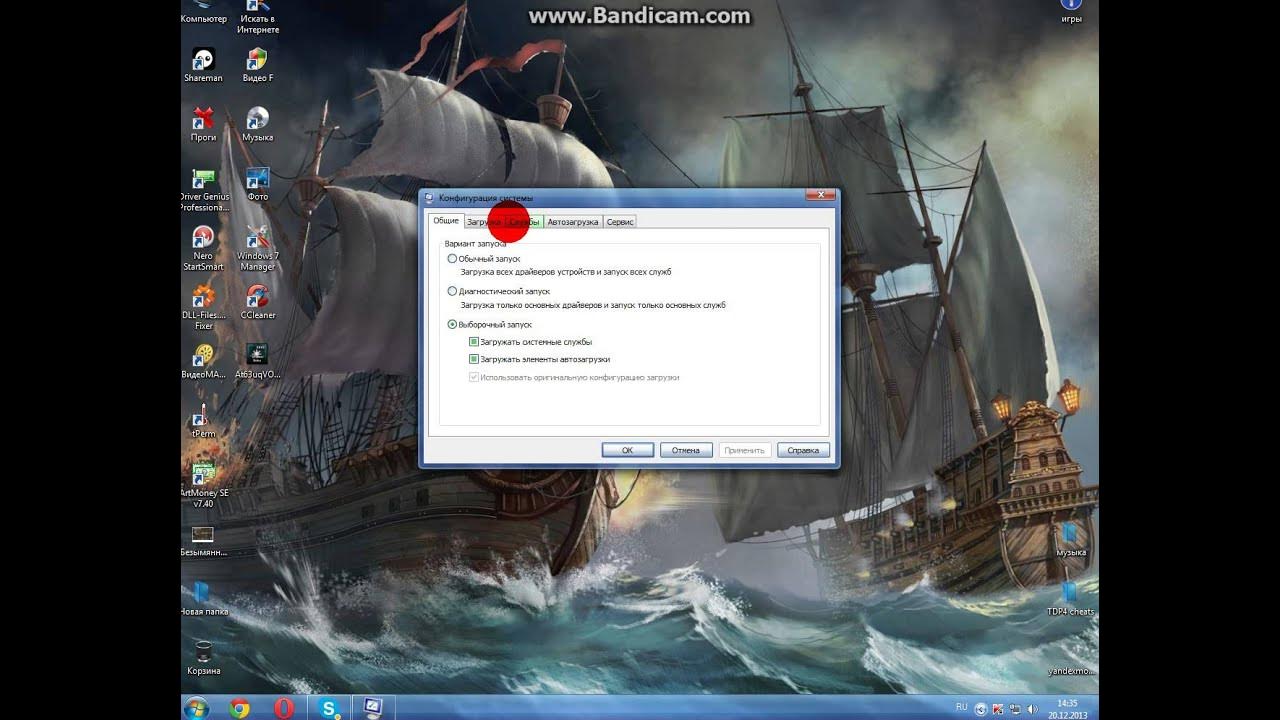
Task: Open the Безымянн... image file
Action: (x=203, y=540)
